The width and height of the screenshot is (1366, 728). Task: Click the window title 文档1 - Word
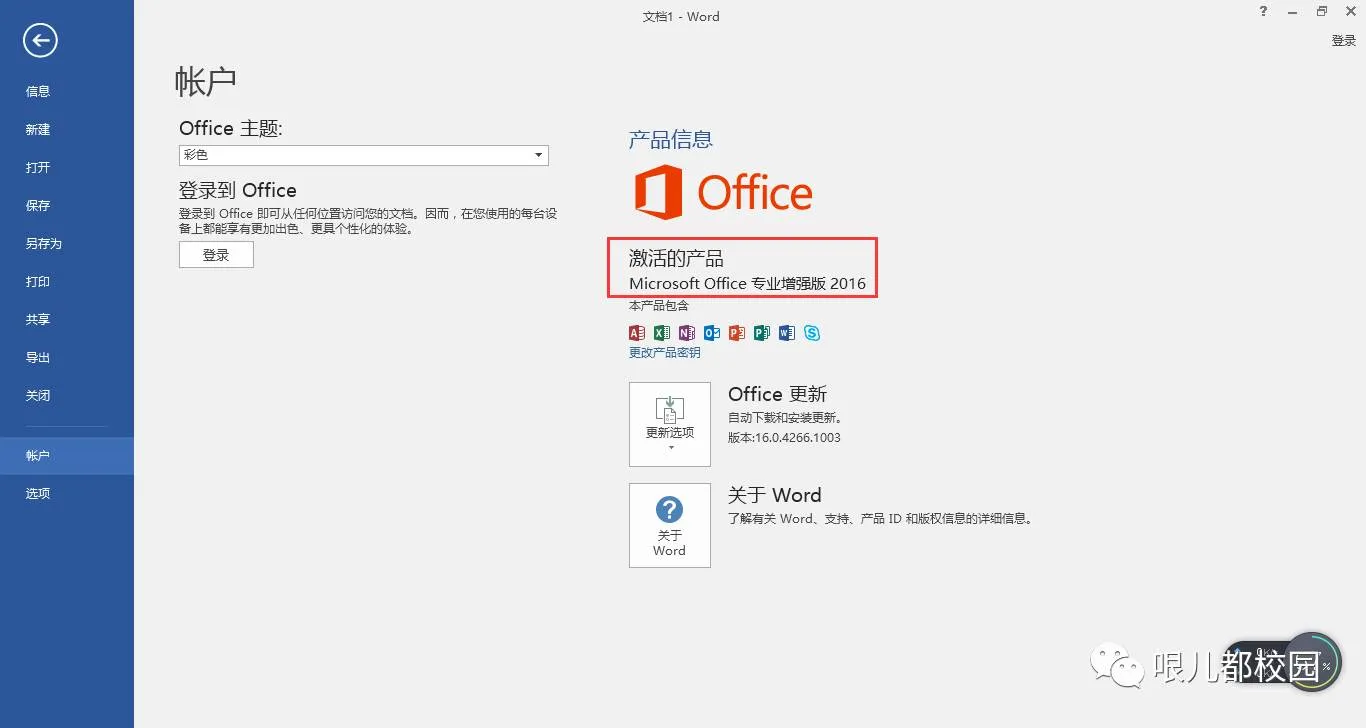click(681, 16)
